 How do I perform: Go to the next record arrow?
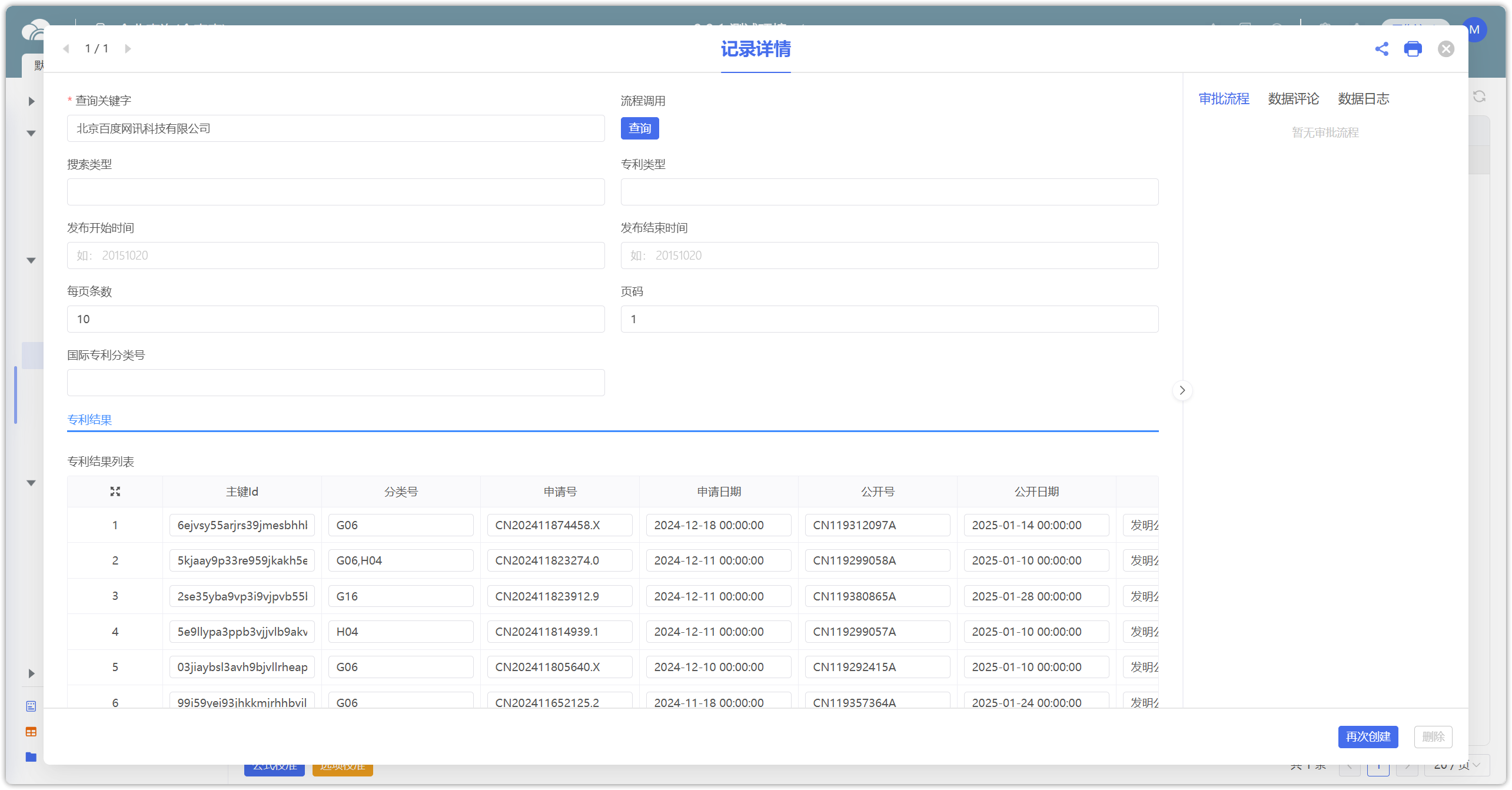pyautogui.click(x=128, y=49)
